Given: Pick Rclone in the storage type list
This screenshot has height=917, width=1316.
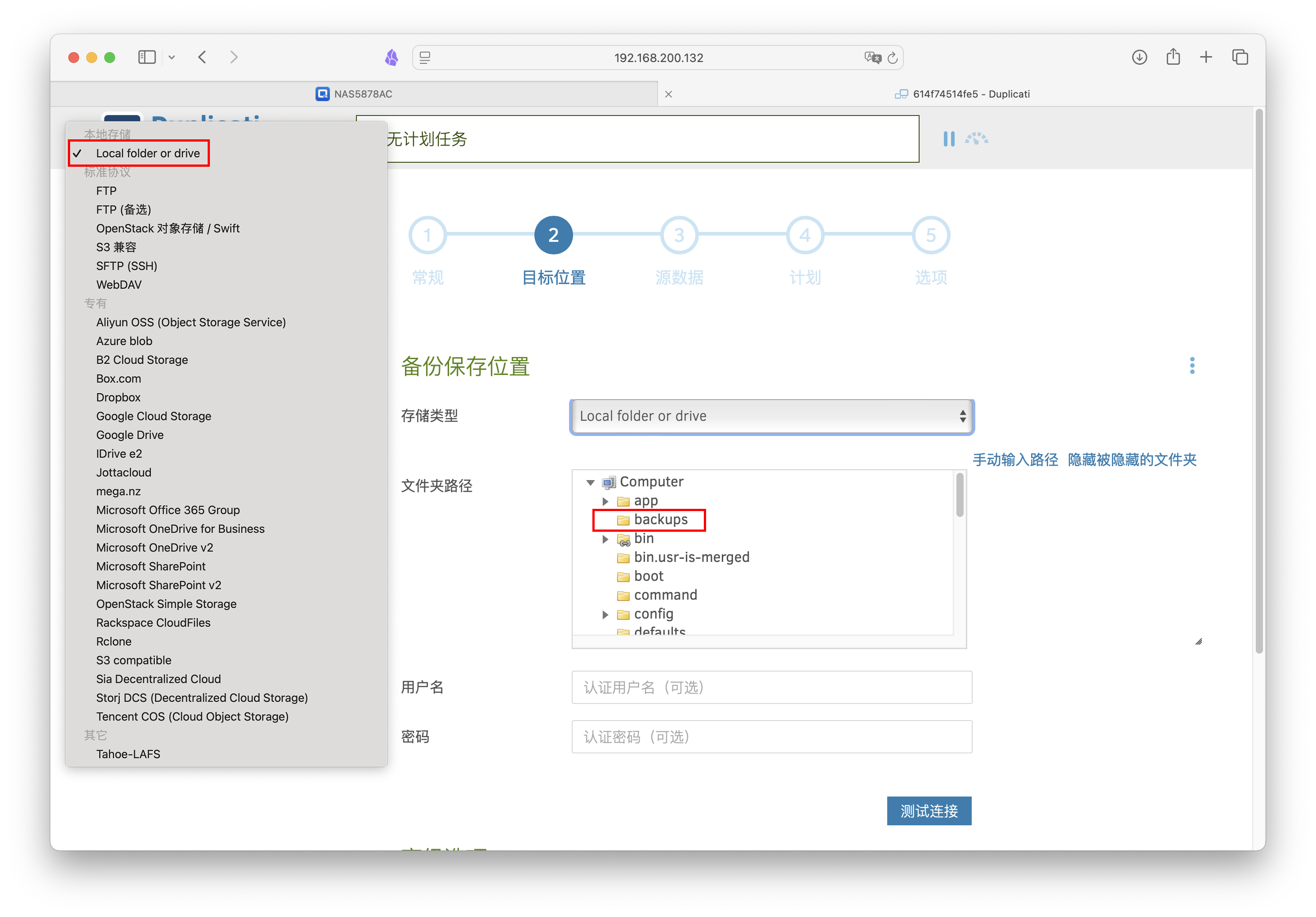Looking at the screenshot, I should [114, 642].
